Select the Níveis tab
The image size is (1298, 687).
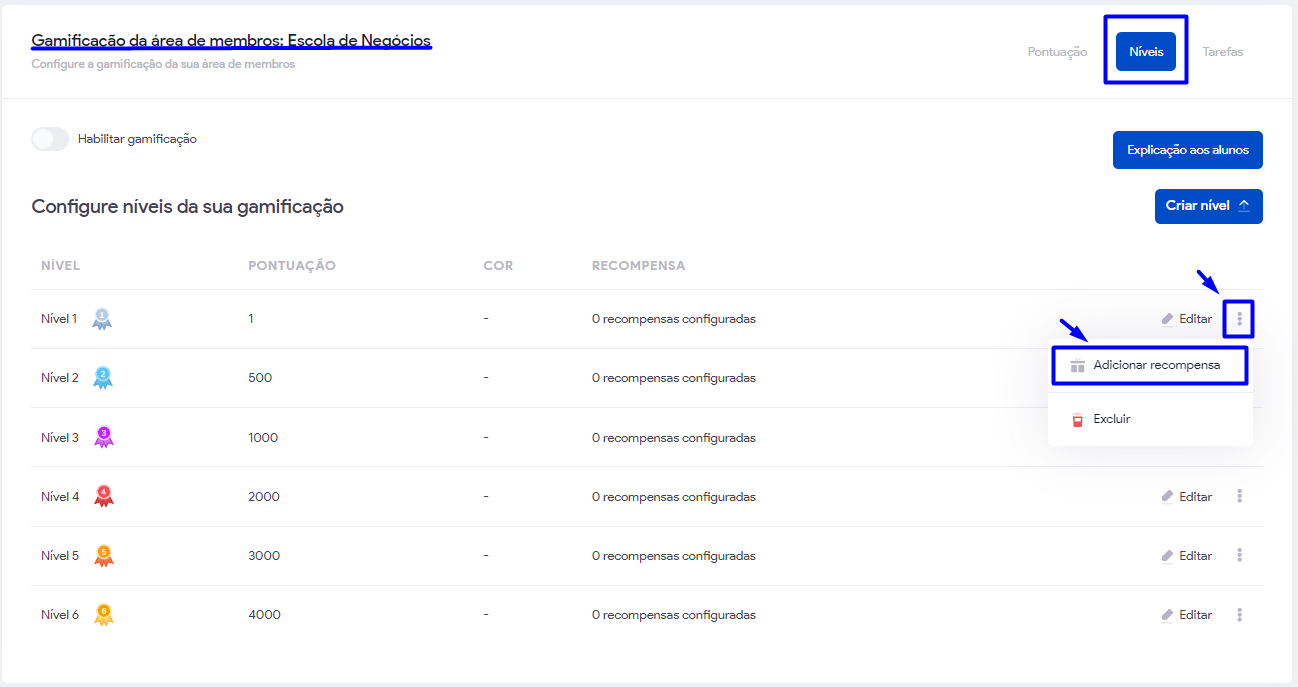pos(1146,52)
